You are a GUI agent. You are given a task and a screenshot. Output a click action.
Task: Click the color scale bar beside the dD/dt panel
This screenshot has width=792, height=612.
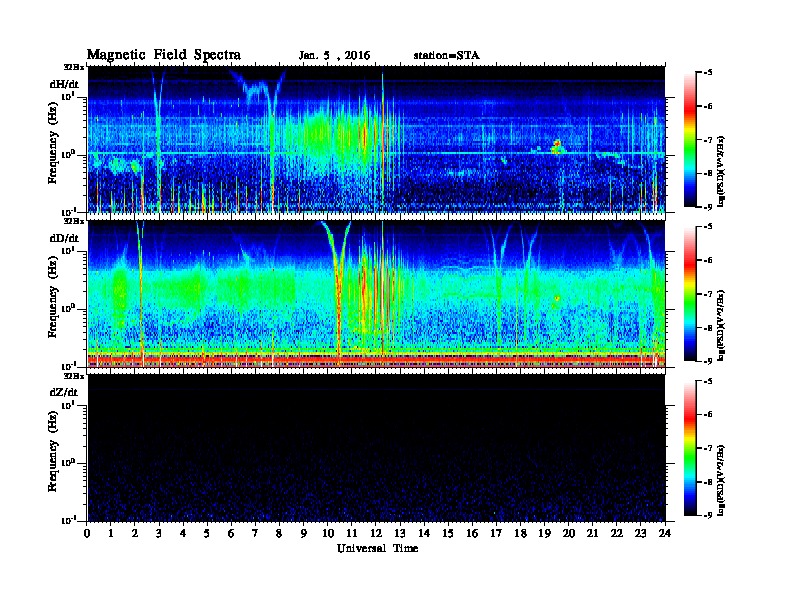(x=689, y=294)
